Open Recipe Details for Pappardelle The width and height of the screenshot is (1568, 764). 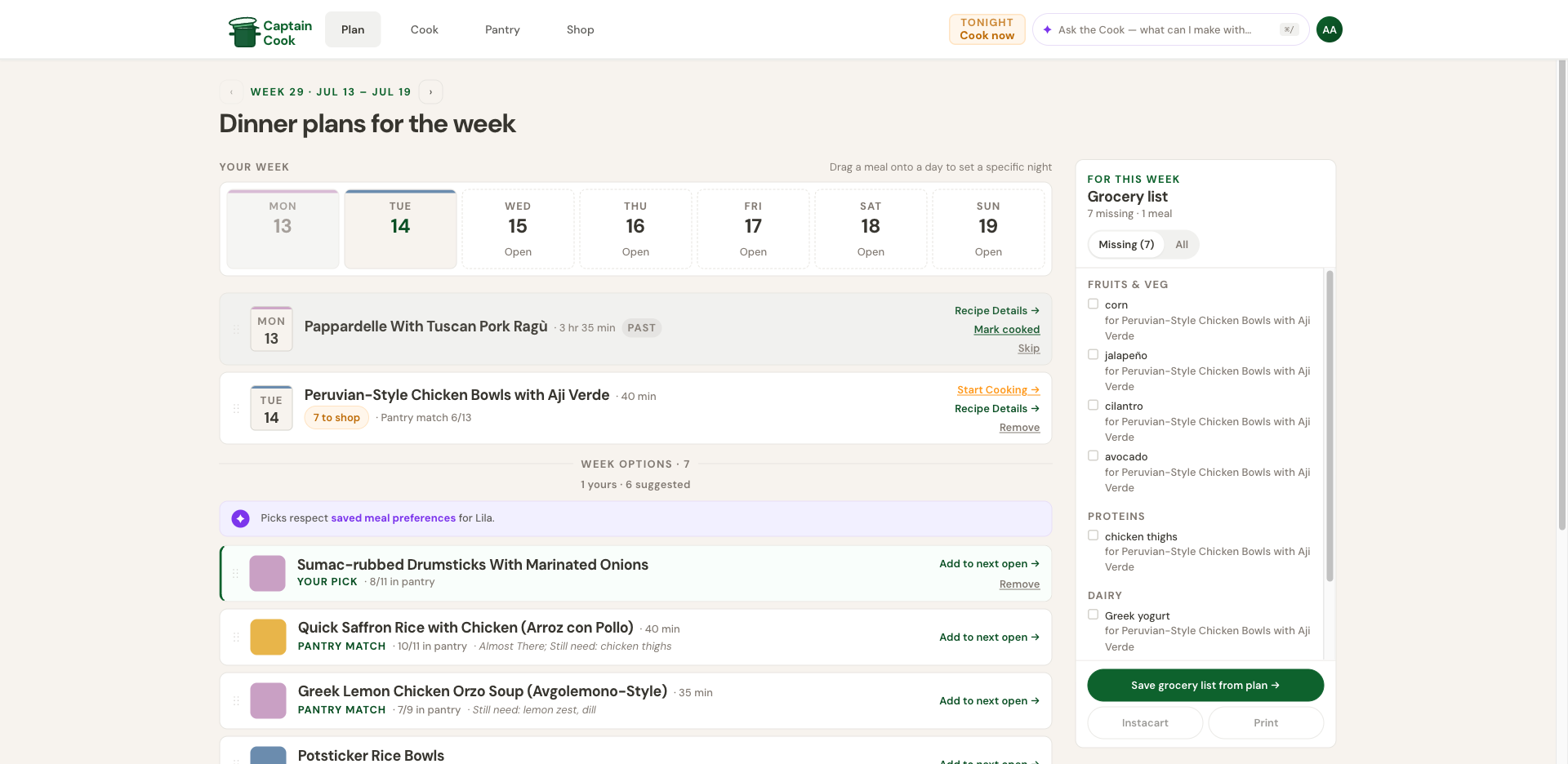point(996,311)
